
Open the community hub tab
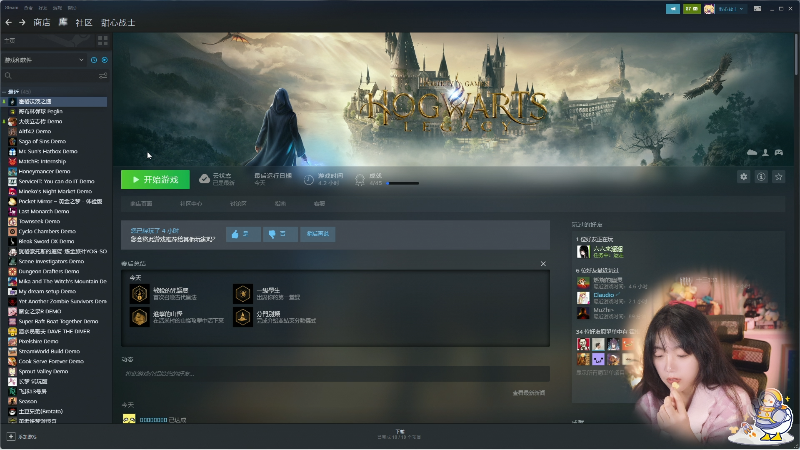coord(191,204)
